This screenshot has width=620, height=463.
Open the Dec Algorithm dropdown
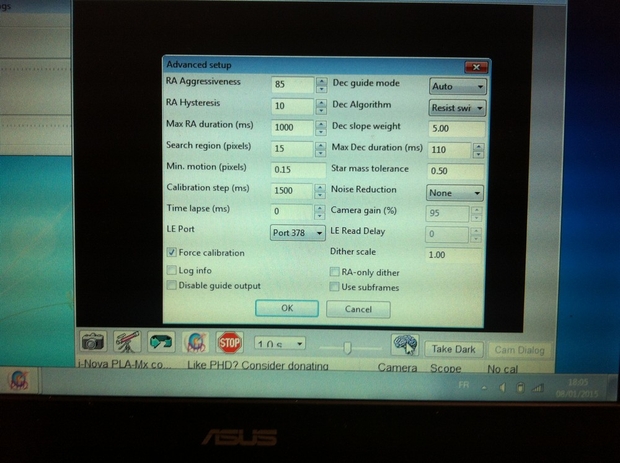[457, 108]
